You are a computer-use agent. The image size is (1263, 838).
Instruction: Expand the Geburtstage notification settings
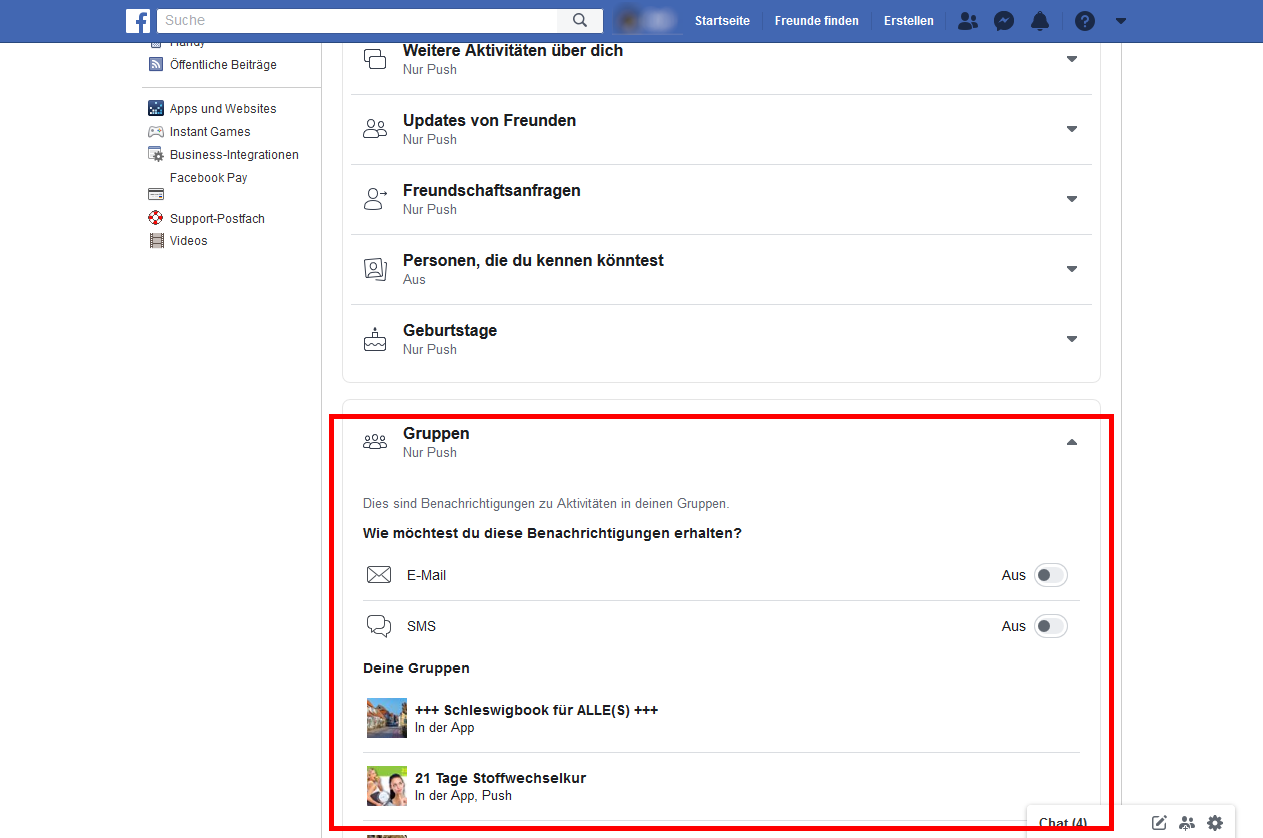1071,339
